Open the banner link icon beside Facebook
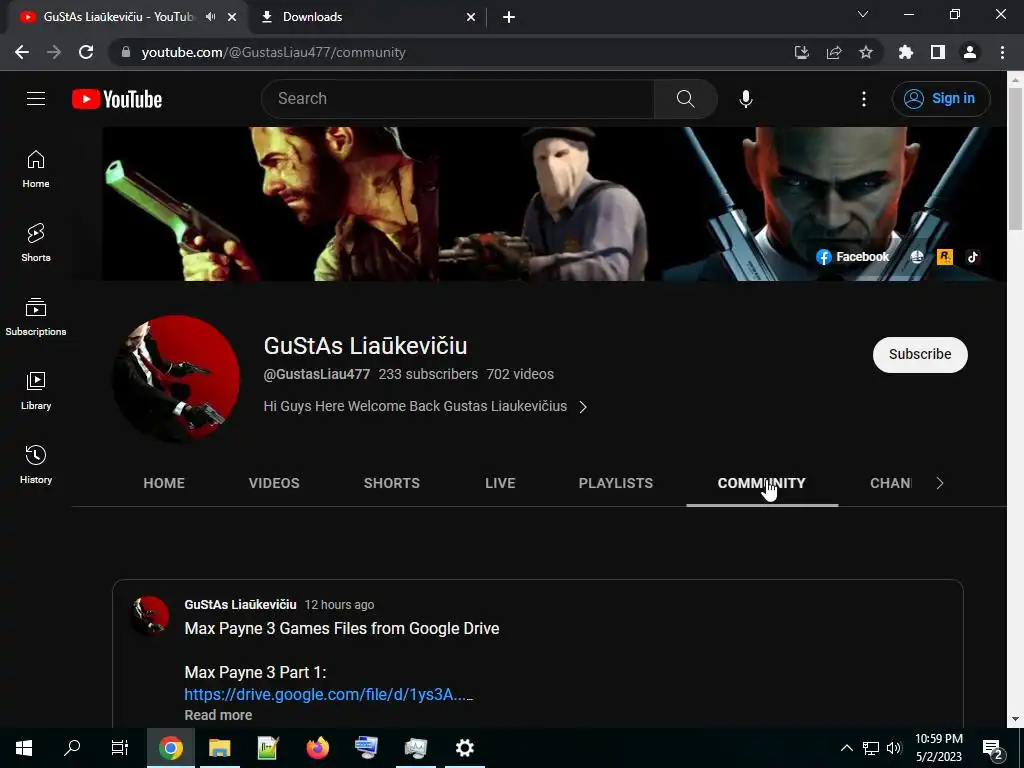 (917, 257)
